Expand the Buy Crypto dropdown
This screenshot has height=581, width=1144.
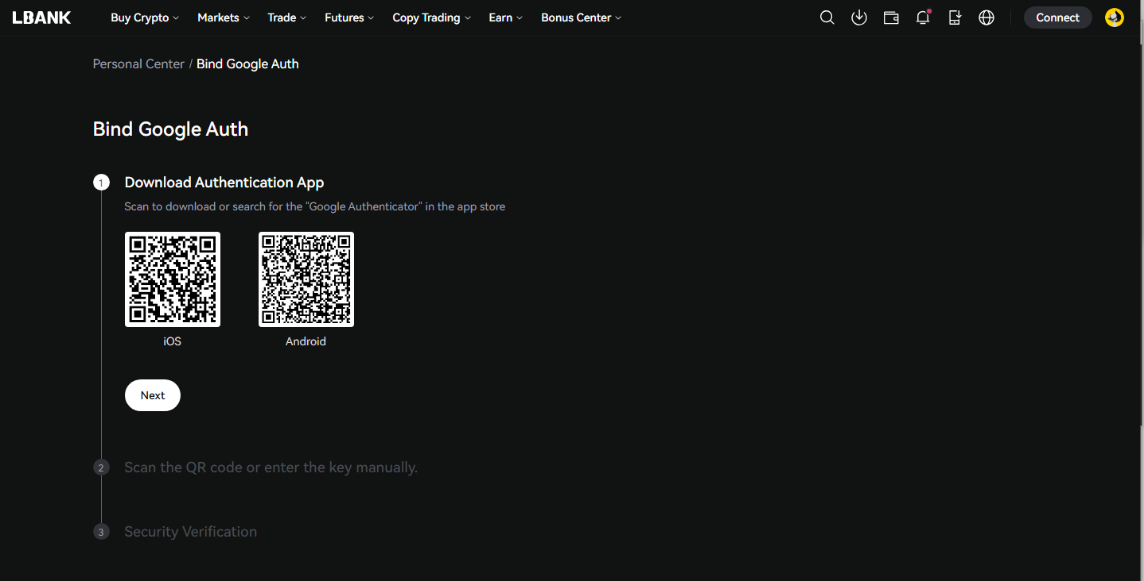click(x=144, y=18)
